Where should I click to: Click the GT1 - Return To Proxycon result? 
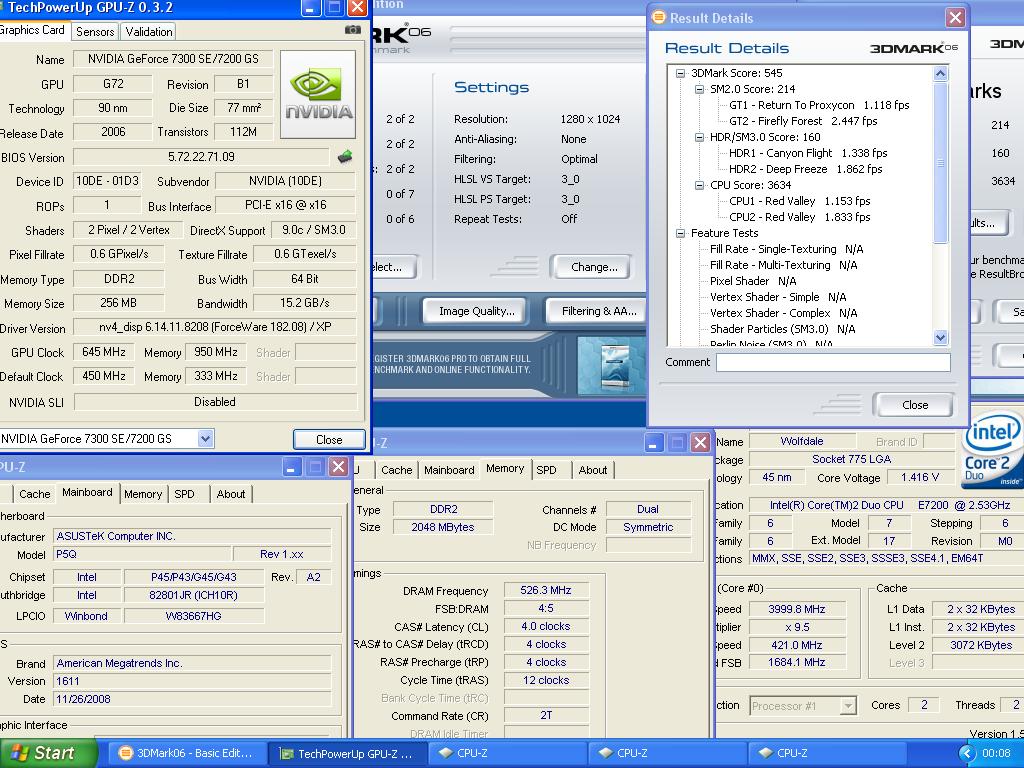tap(819, 105)
